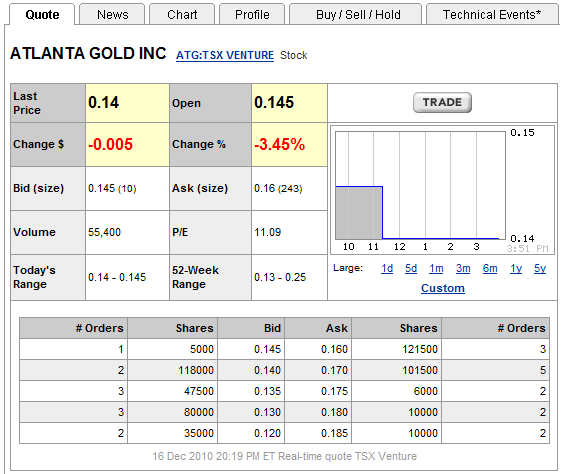Viewport: 565px width, 474px height.
Task: Select bid shares 118000 cell
Action: point(173,370)
